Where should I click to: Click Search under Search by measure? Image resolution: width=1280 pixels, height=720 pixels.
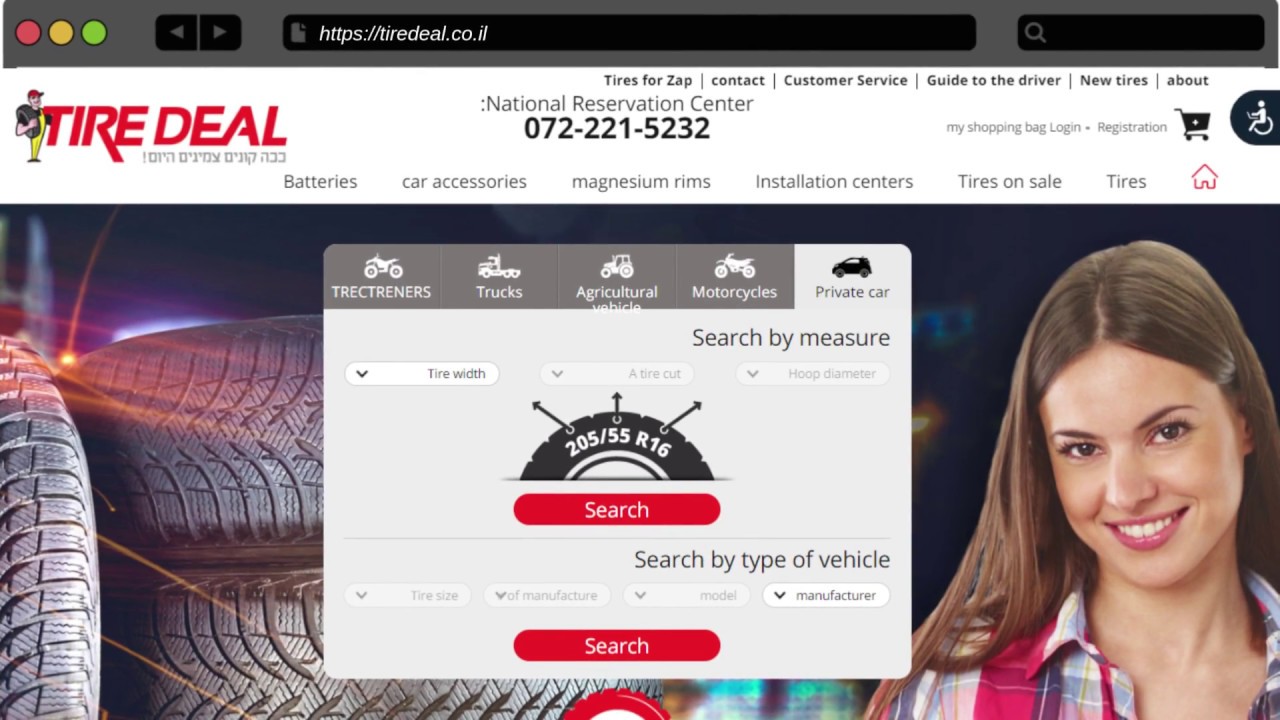(x=617, y=509)
